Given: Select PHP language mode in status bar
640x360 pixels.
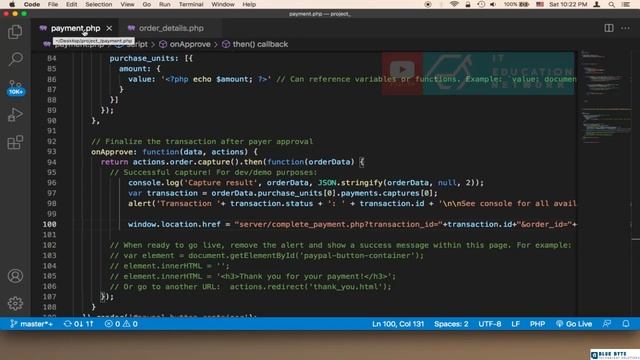Looking at the screenshot, I should [x=537, y=324].
